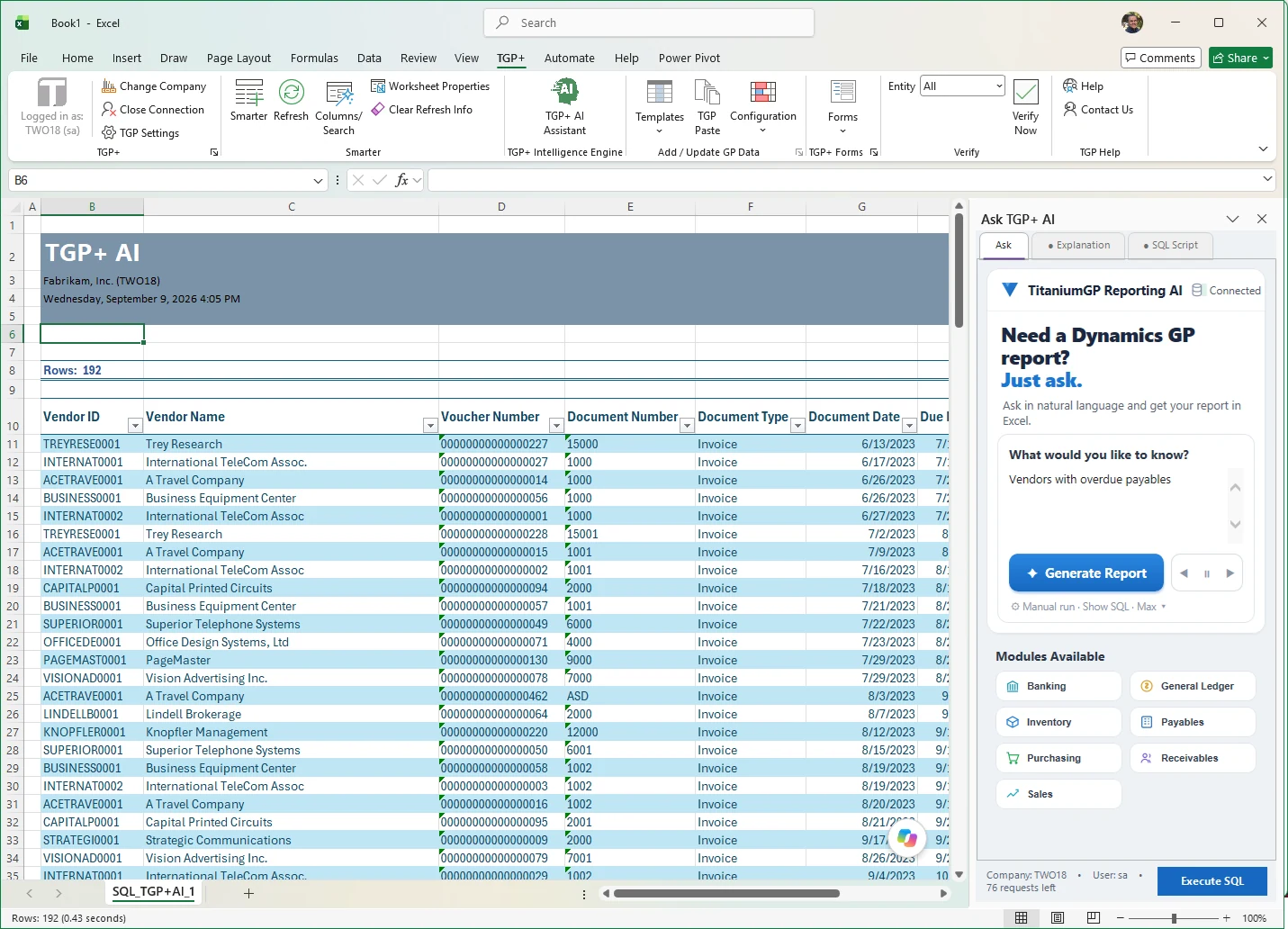Click Clear Refresh Info eraser
The image size is (1288, 929).
coord(378,110)
